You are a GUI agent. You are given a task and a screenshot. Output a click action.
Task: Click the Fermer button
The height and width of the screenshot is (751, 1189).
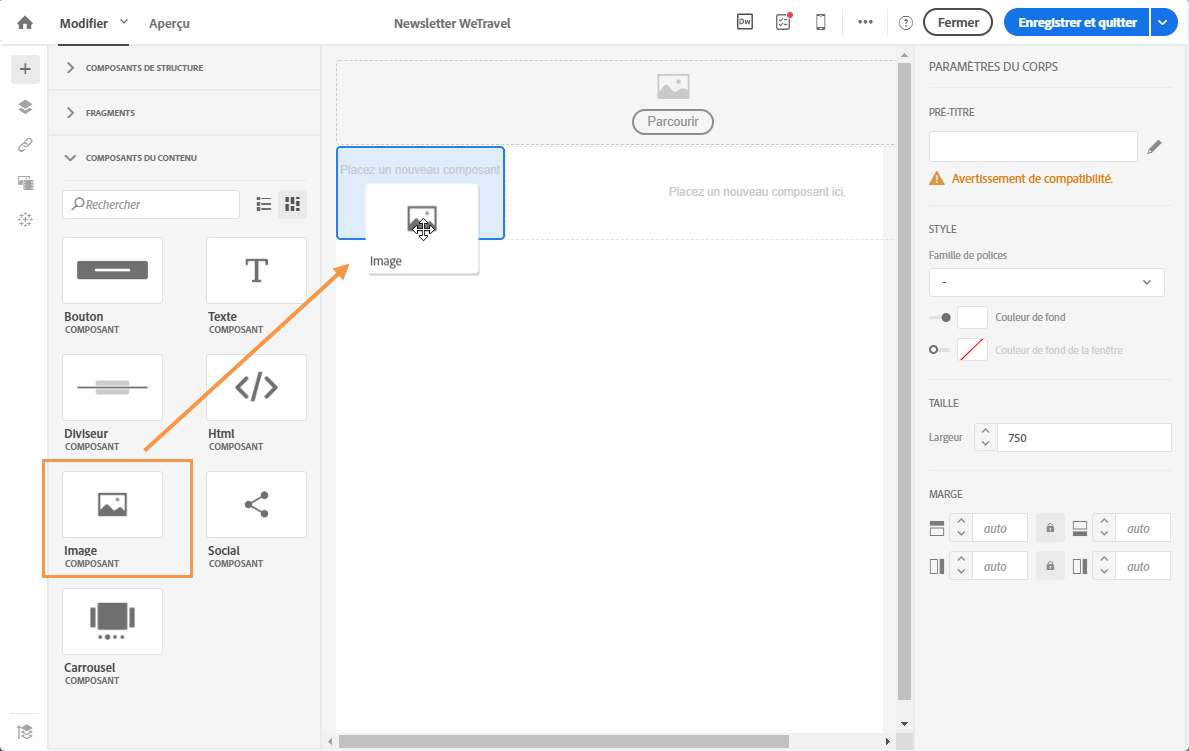pyautogui.click(x=958, y=23)
